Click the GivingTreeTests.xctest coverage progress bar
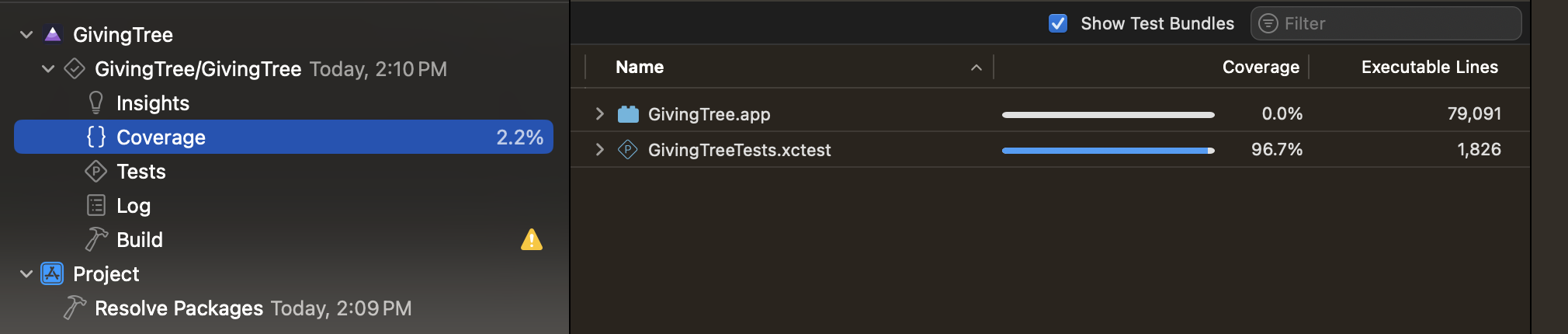The image size is (1568, 334). (x=1108, y=151)
